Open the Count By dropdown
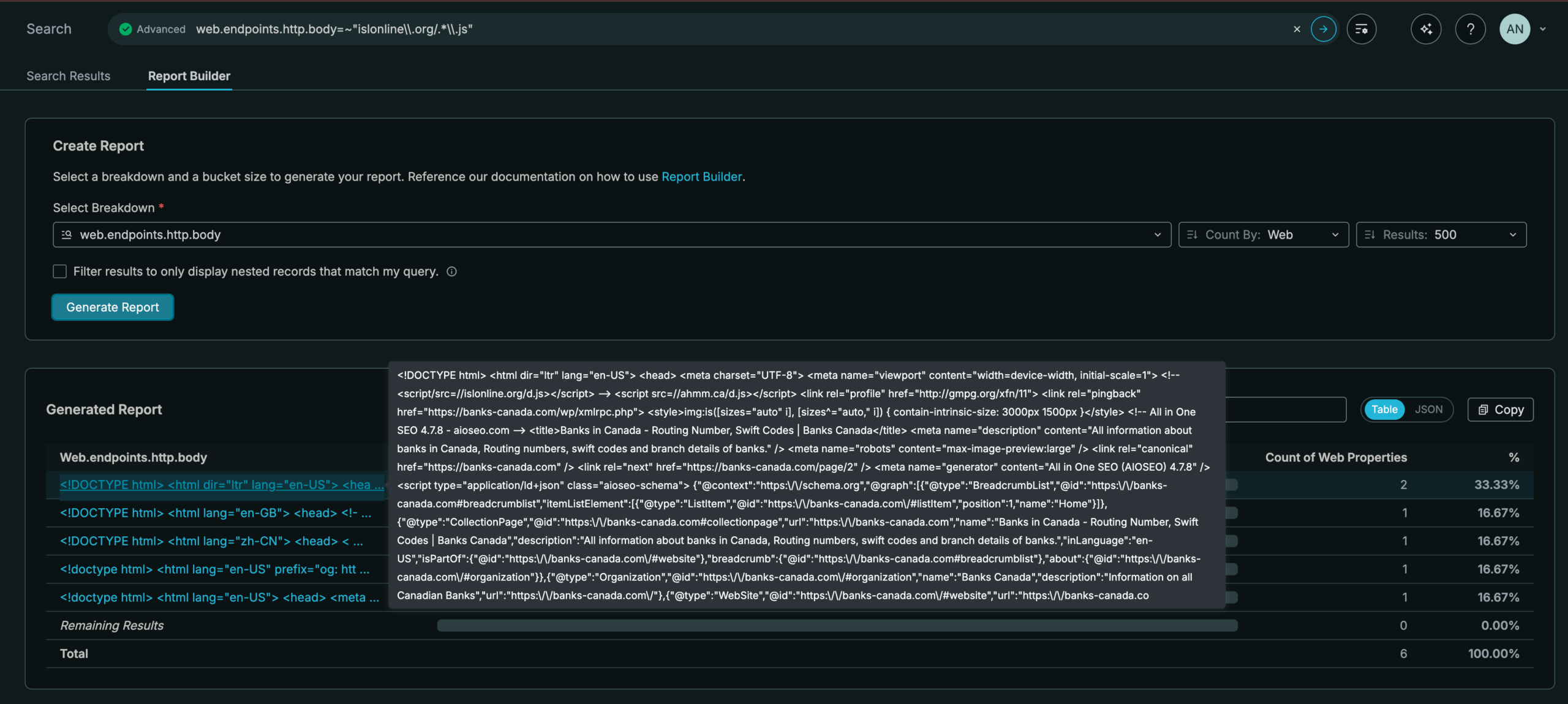The image size is (1568, 704). coord(1336,234)
